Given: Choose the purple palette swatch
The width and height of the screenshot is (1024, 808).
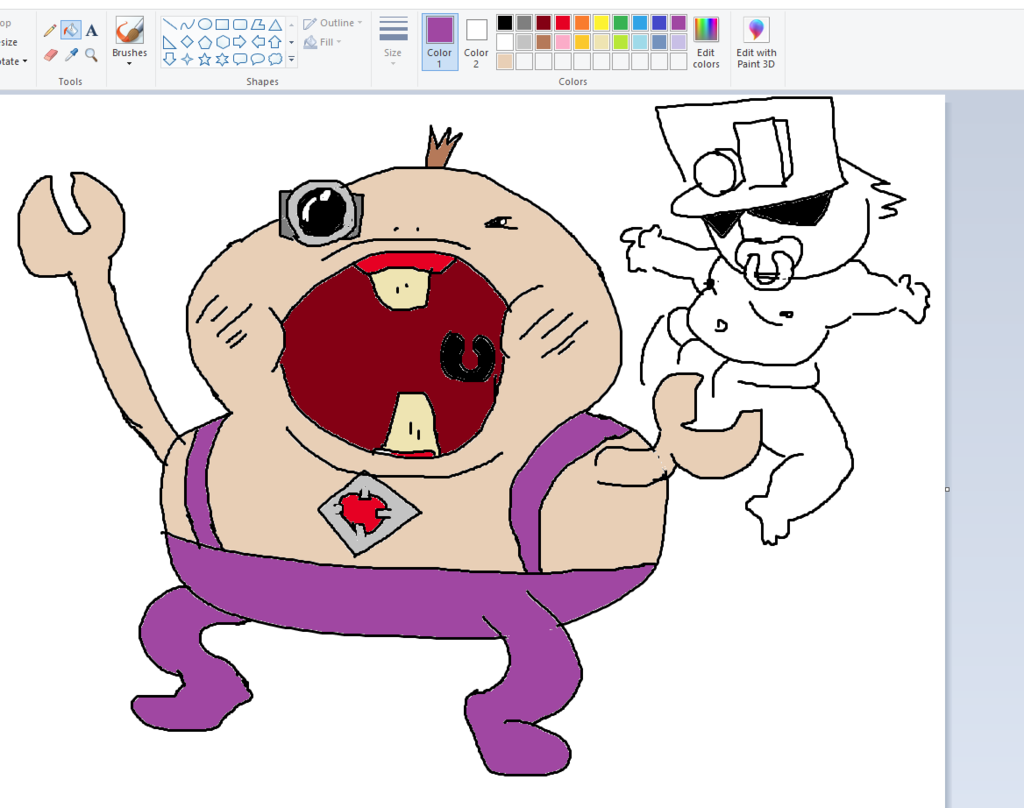Looking at the screenshot, I should coord(679,23).
